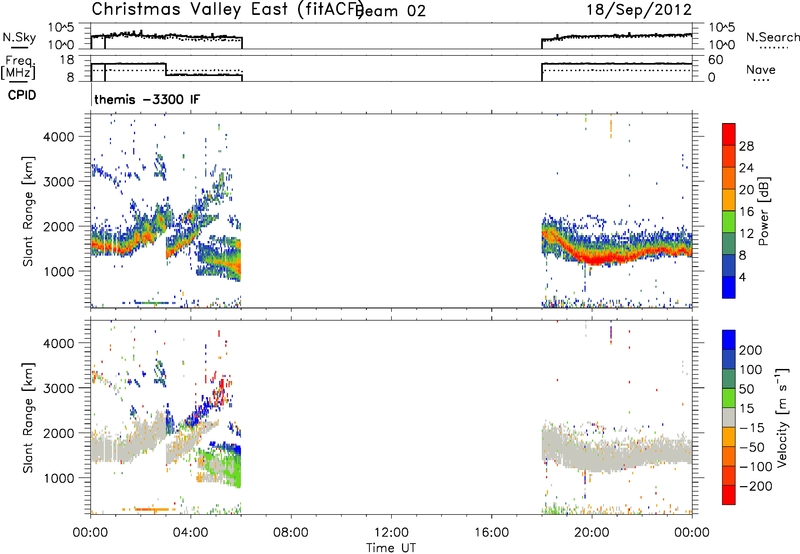Viewport: 800px width, 554px height.
Task: Click the '24' power colorbar label
Action: (x=746, y=168)
